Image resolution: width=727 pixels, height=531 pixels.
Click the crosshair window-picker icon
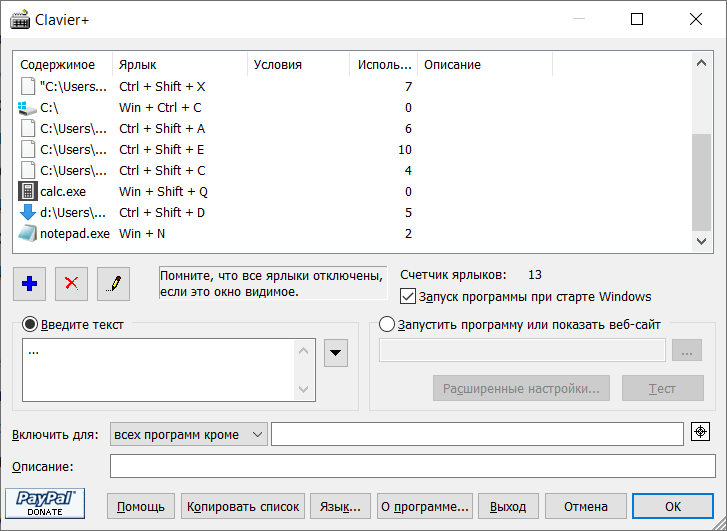[x=701, y=432]
